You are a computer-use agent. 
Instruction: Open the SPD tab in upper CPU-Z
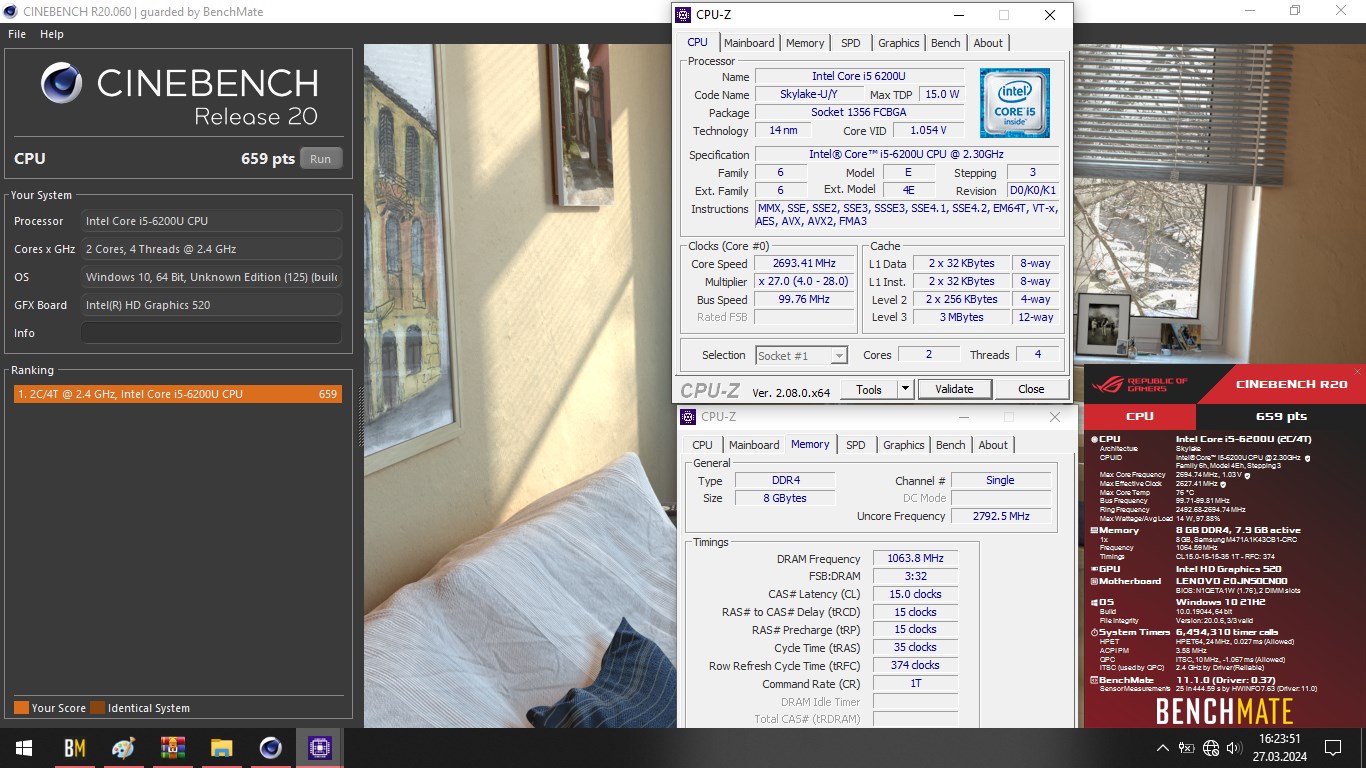(850, 43)
